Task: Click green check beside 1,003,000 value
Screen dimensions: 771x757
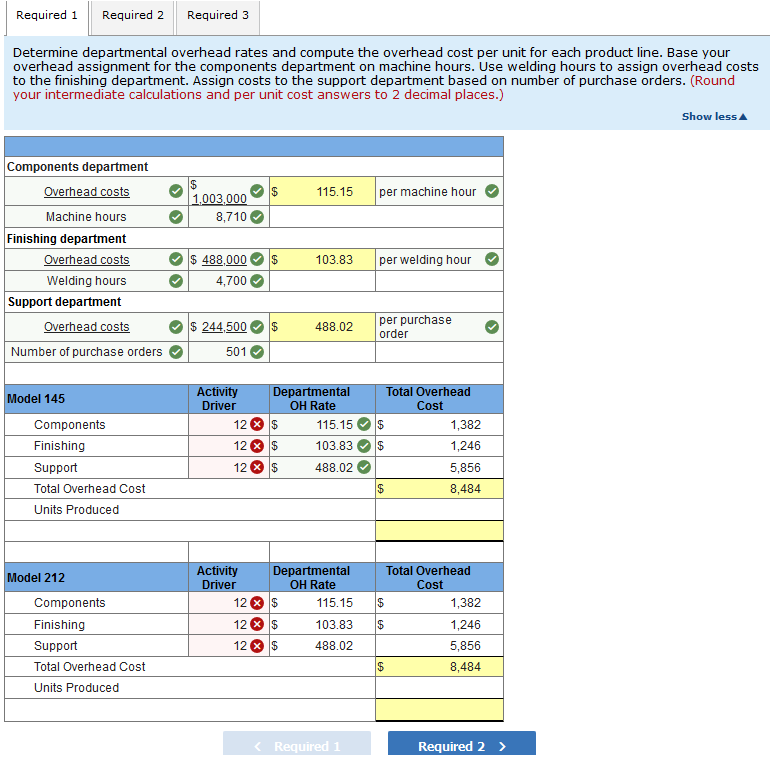Action: 257,191
